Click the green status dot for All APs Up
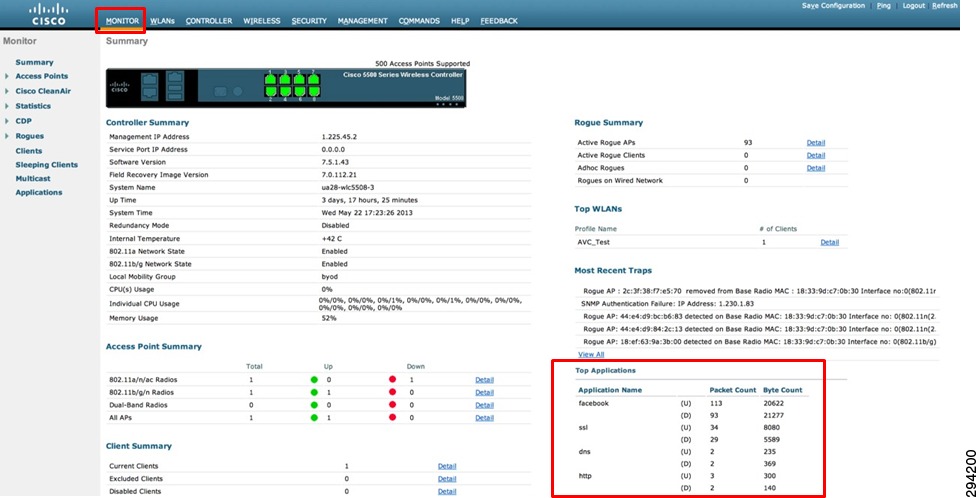Image resolution: width=977 pixels, height=498 pixels. pos(314,417)
